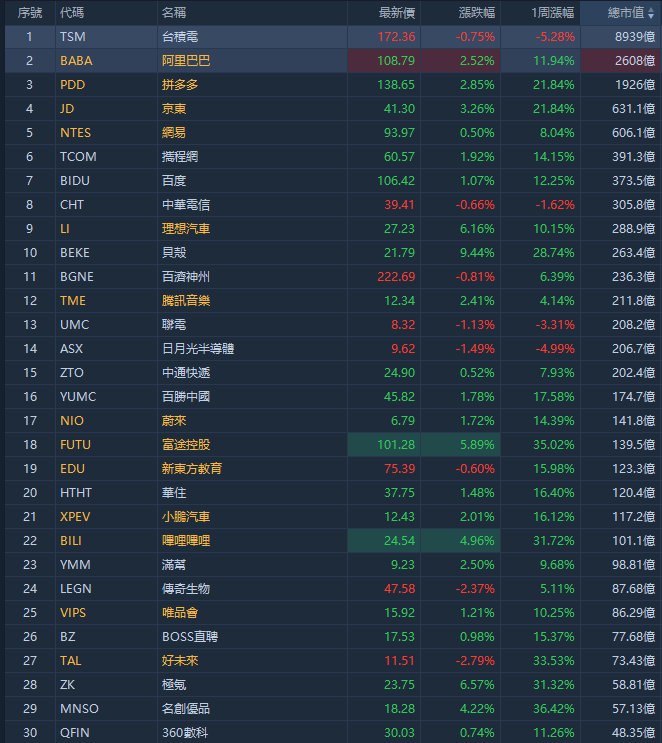The height and width of the screenshot is (743, 662).
Task: Click the 漲跌幅 column header
Action: 477,13
